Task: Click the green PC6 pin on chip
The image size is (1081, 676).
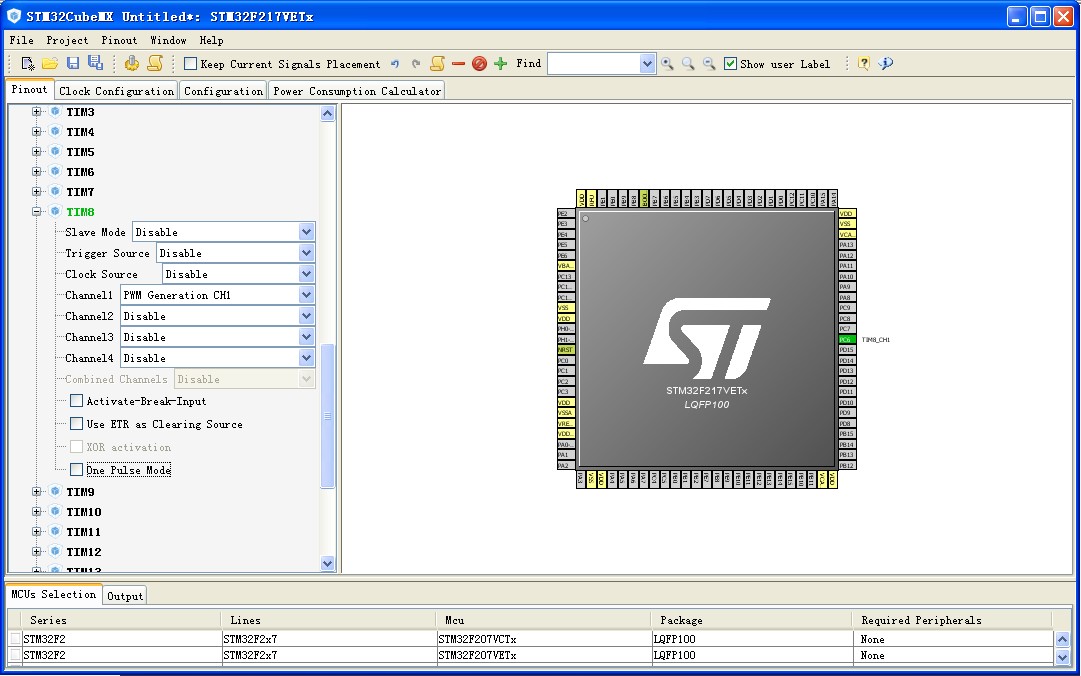Action: (x=847, y=340)
